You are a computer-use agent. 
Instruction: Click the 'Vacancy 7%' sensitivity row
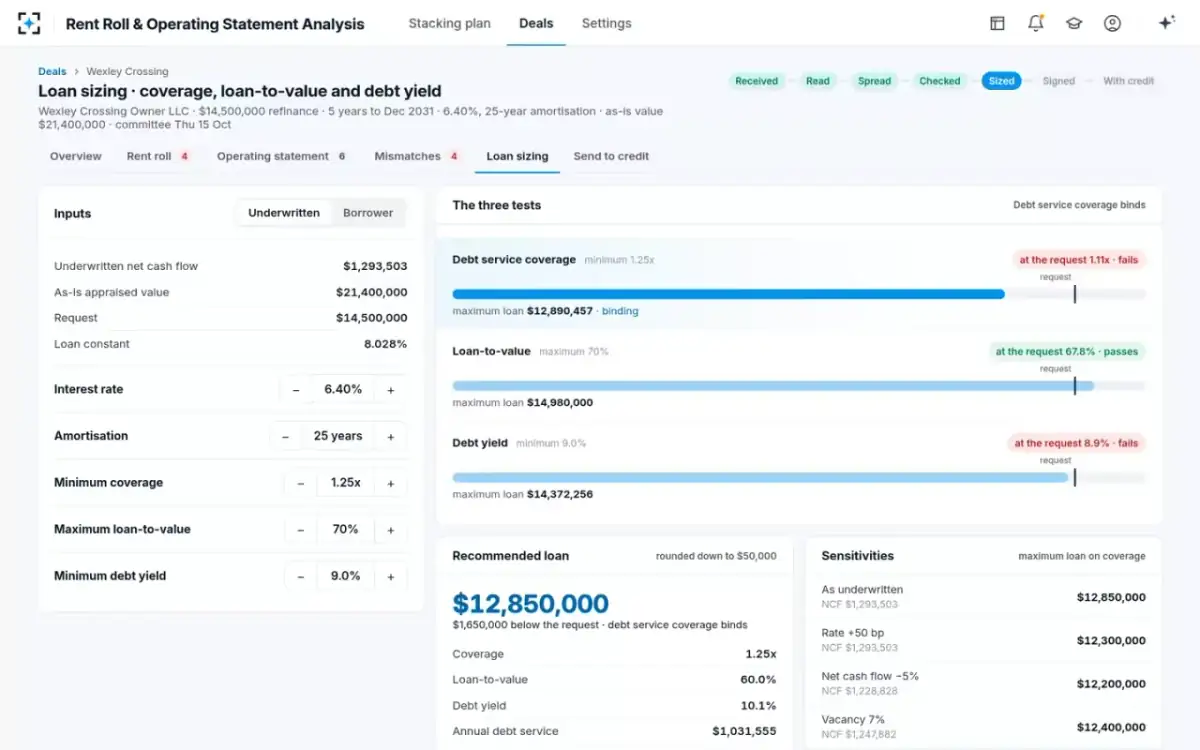tap(983, 726)
